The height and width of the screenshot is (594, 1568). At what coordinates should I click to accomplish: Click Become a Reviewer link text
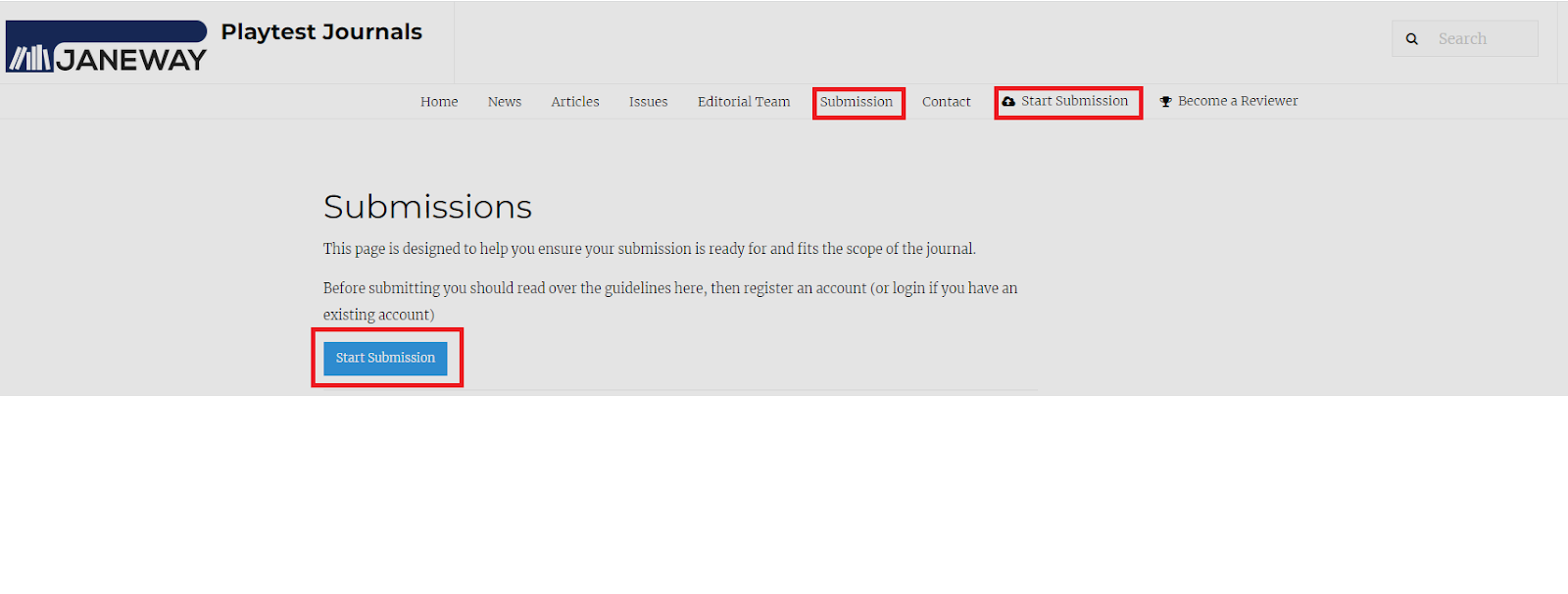(x=1238, y=101)
